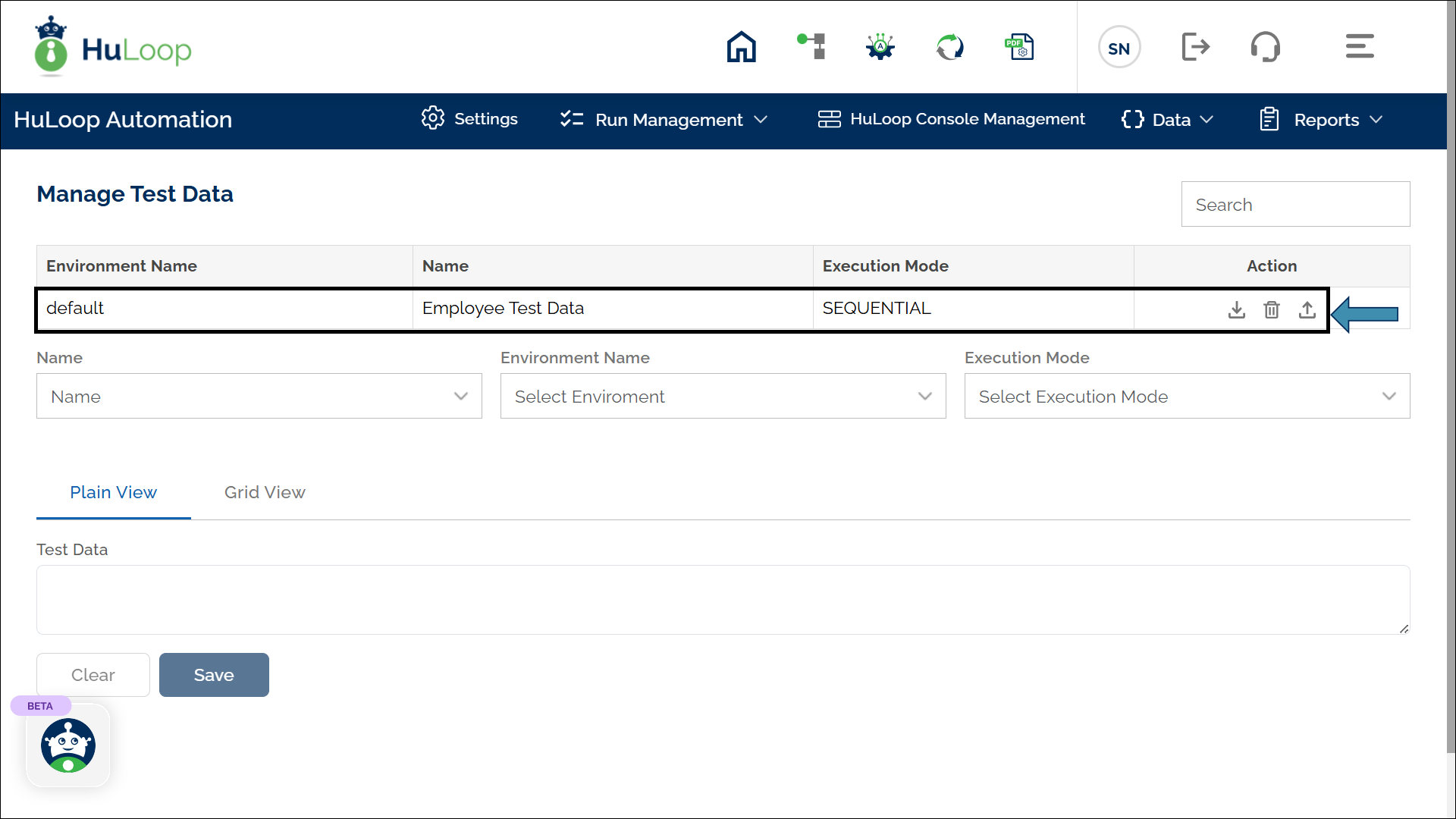This screenshot has width=1456, height=819.
Task: Open Run Management menu
Action: tap(664, 120)
